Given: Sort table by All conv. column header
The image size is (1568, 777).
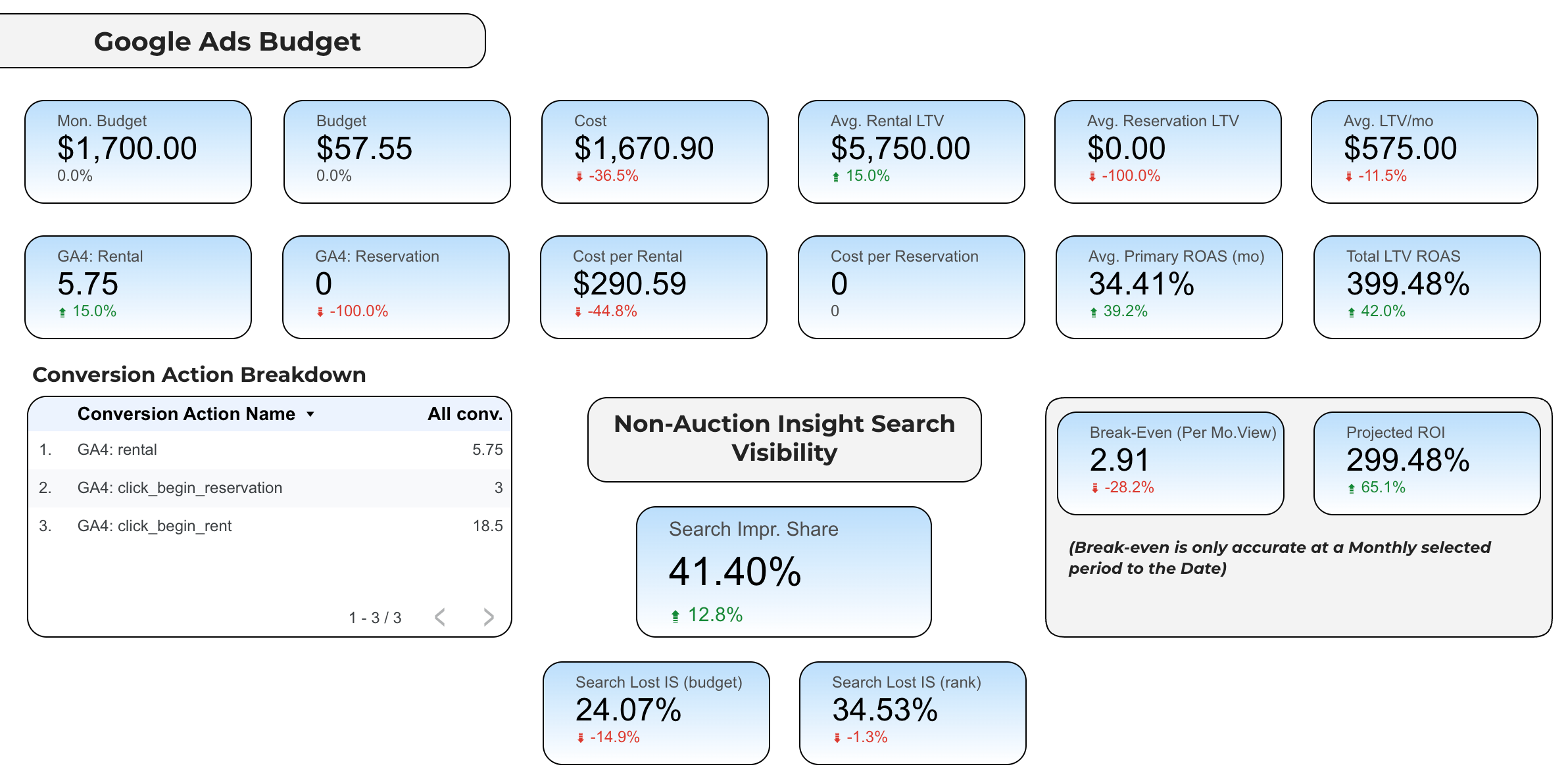Looking at the screenshot, I should (x=464, y=414).
